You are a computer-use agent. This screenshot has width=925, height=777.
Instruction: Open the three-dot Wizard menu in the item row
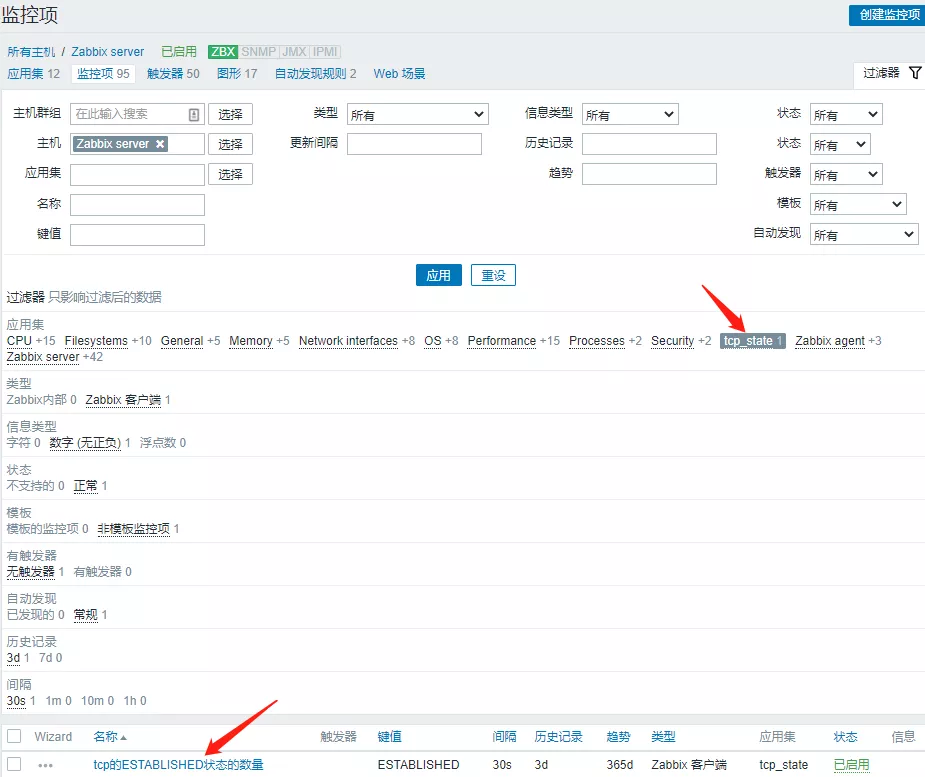click(x=45, y=765)
